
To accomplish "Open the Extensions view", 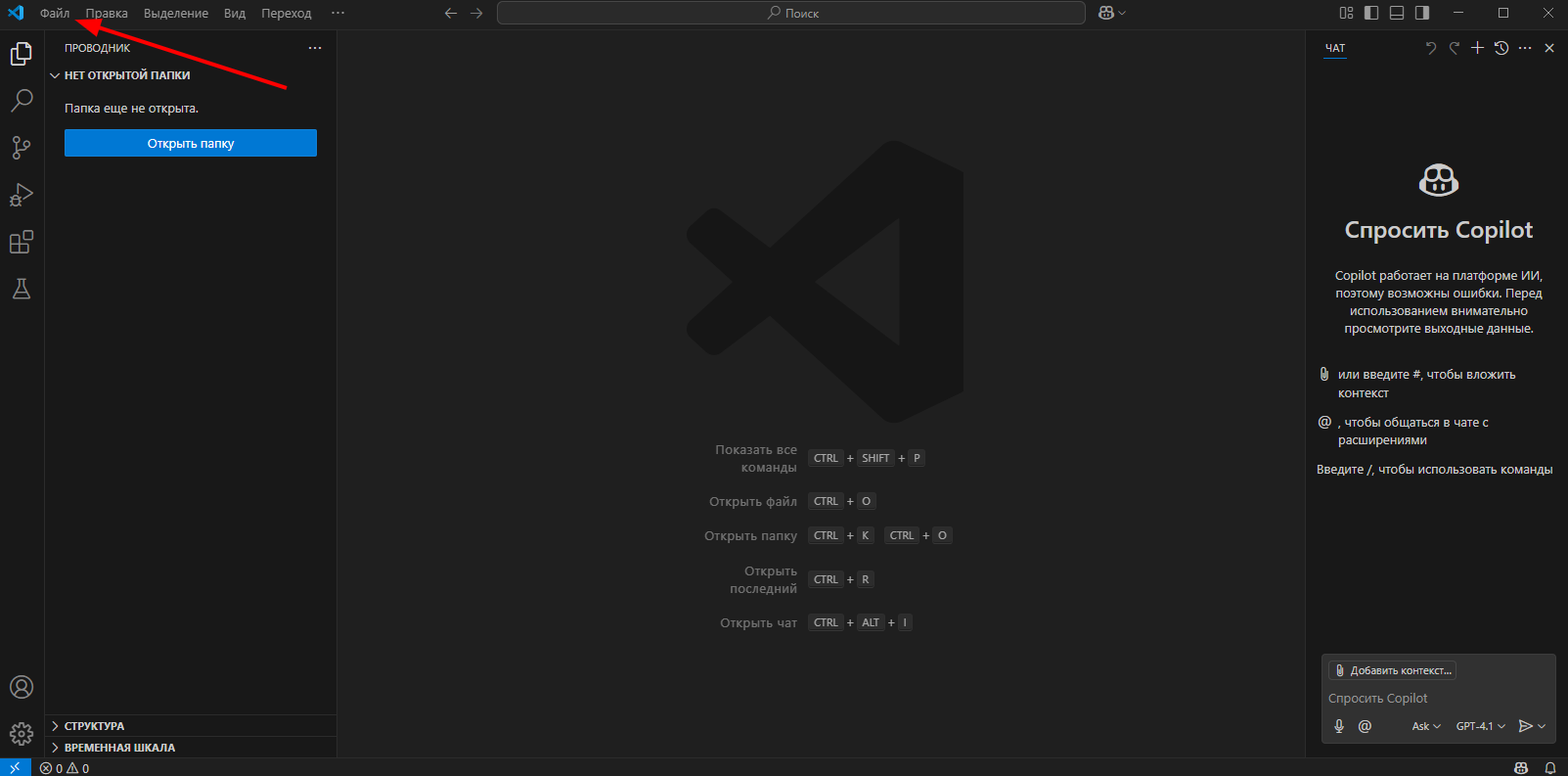I will [x=22, y=242].
